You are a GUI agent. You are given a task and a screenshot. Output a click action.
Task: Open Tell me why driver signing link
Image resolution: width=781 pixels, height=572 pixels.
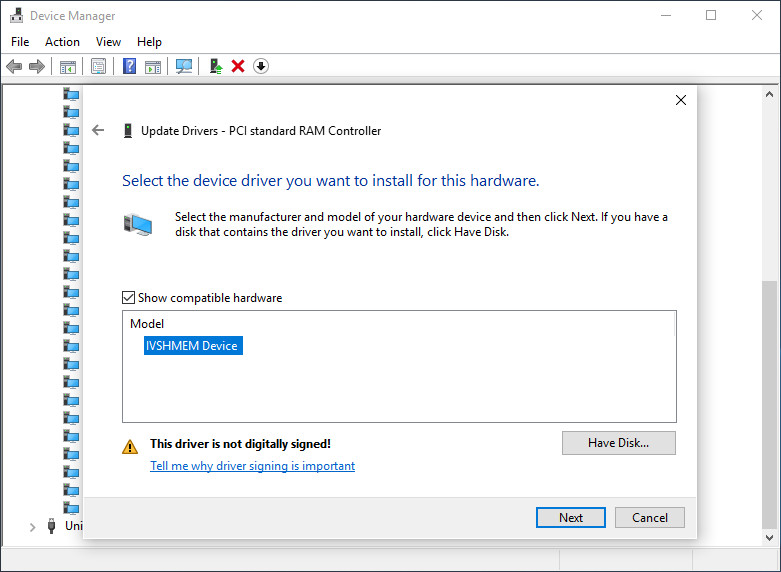pyautogui.click(x=253, y=466)
